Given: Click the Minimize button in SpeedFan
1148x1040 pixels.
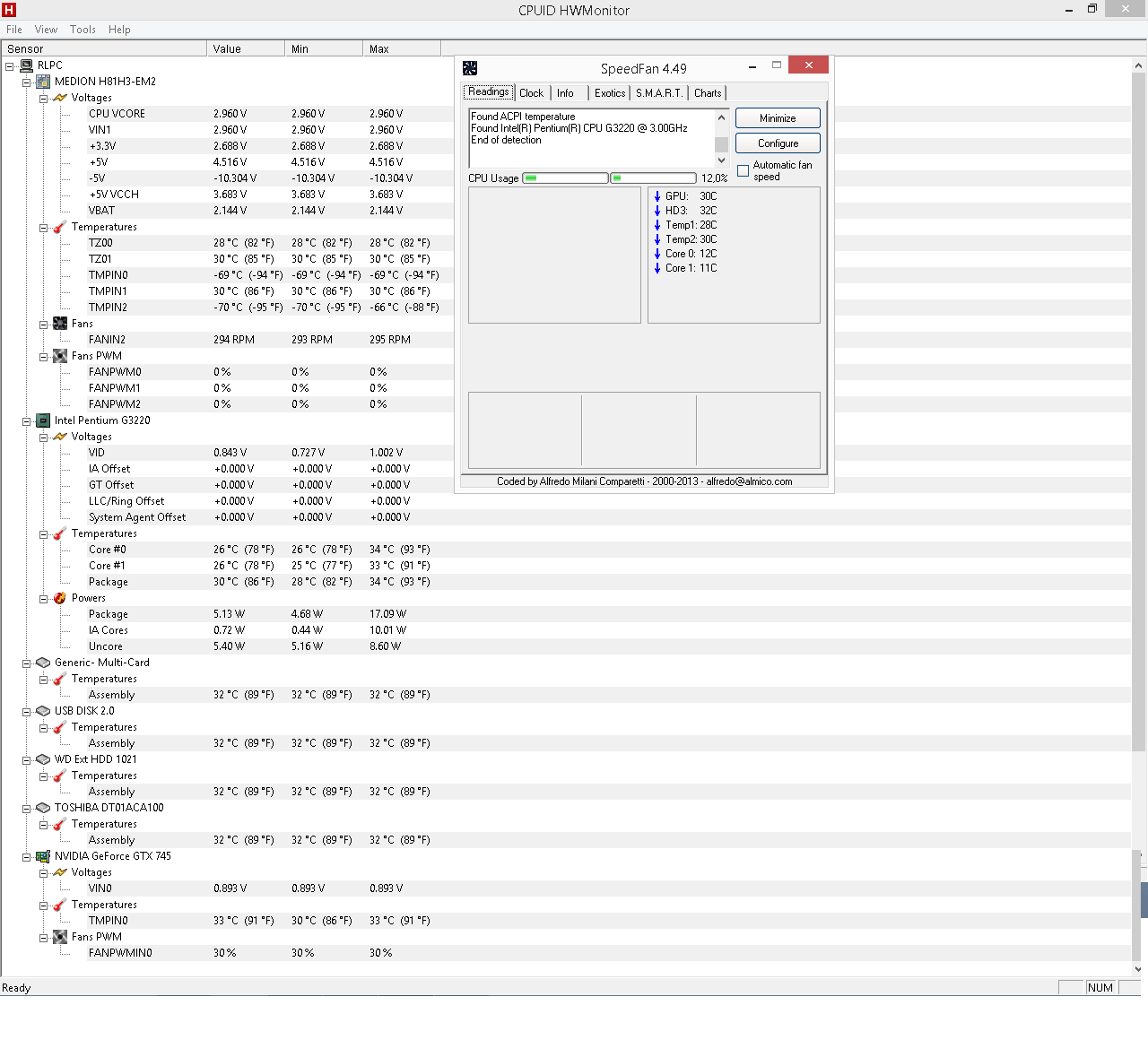Looking at the screenshot, I should pos(778,118).
